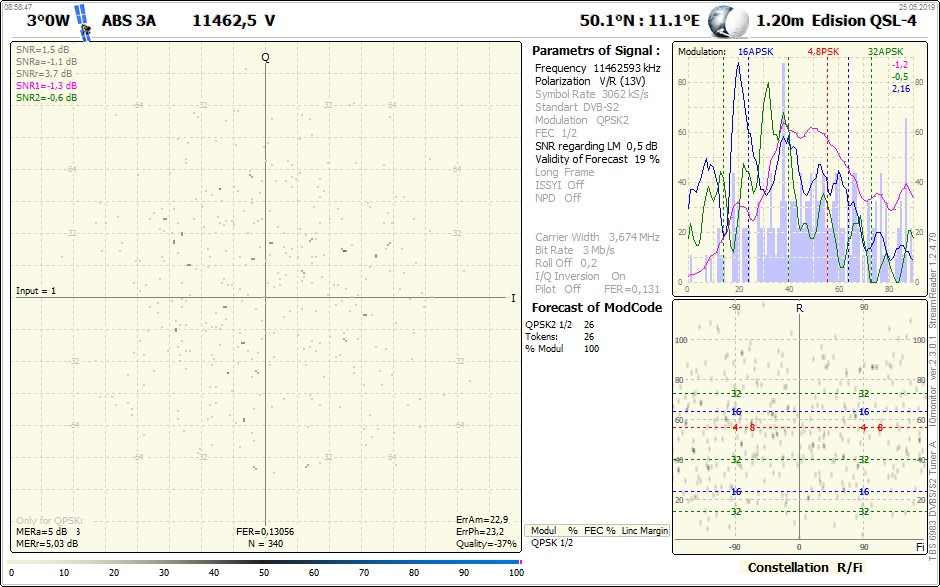This screenshot has height=587, width=940.
Task: Click the globe icon near the coordinates
Action: tap(728, 22)
